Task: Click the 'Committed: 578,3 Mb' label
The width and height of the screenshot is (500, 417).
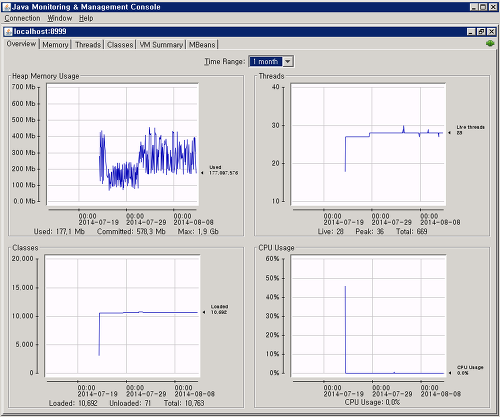Action: pyautogui.click(x=131, y=231)
